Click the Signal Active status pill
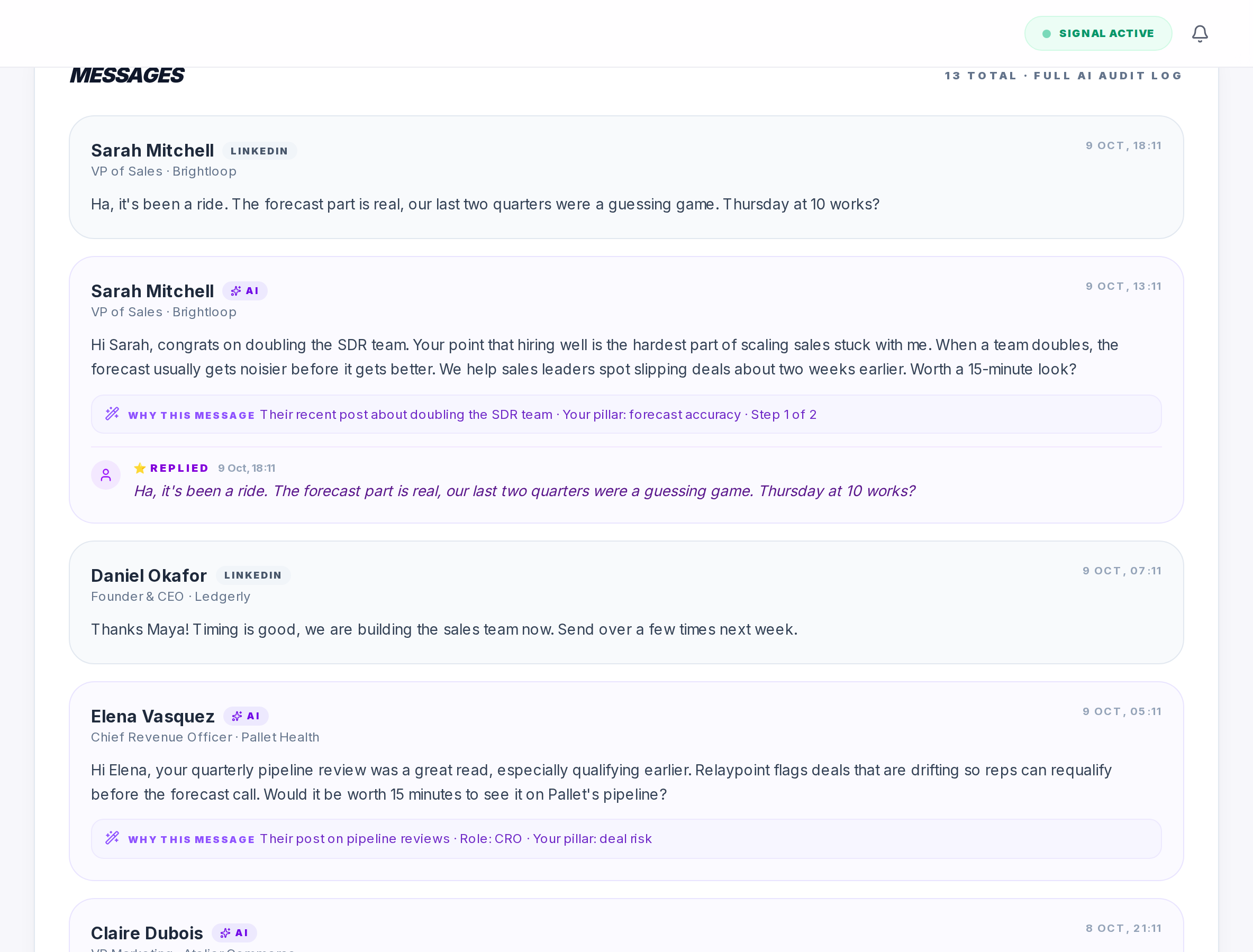 coord(1097,33)
